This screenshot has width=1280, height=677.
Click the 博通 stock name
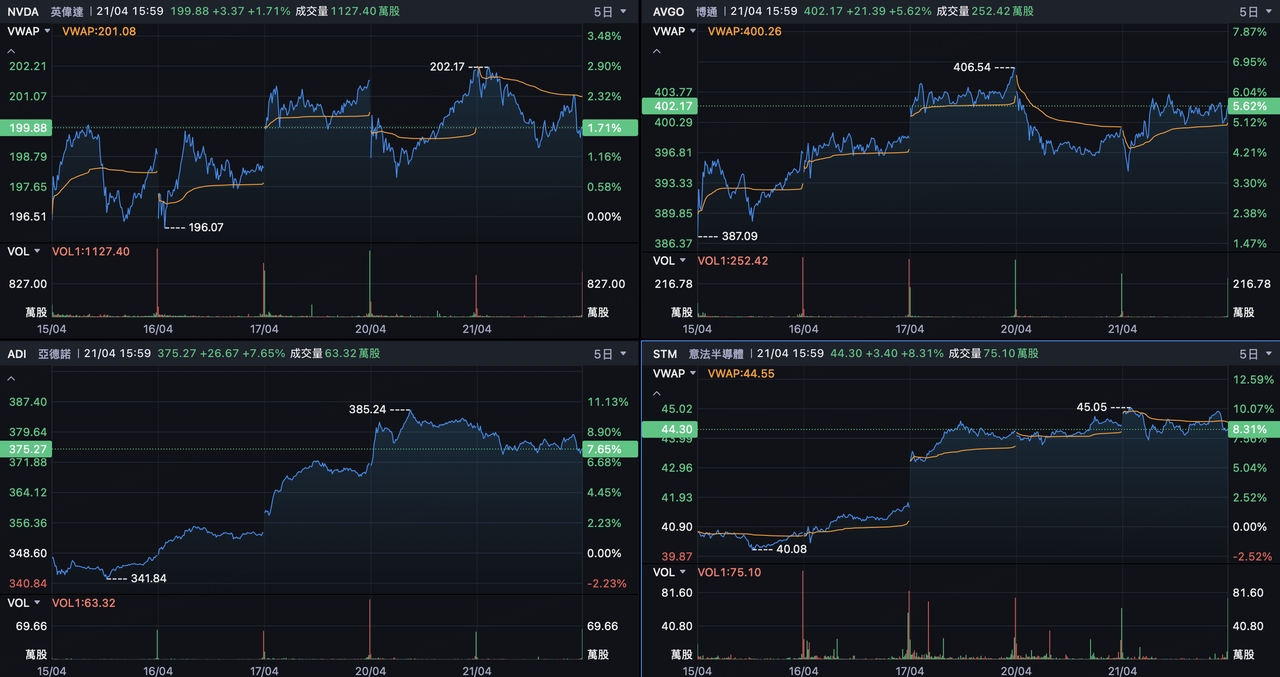707,12
